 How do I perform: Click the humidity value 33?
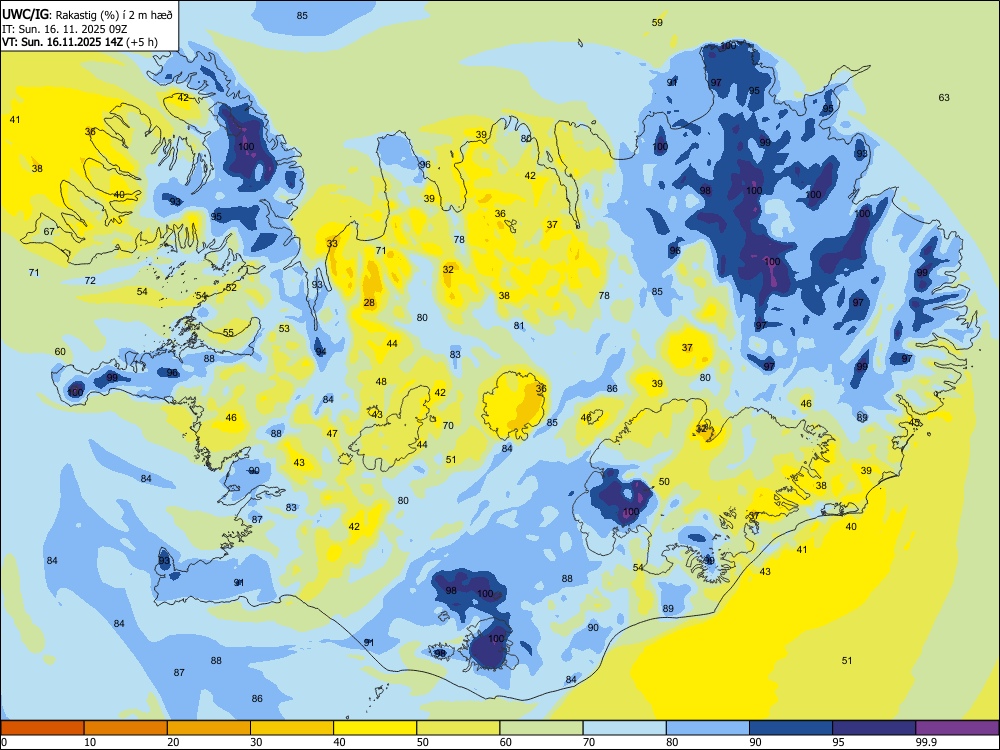pyautogui.click(x=332, y=244)
